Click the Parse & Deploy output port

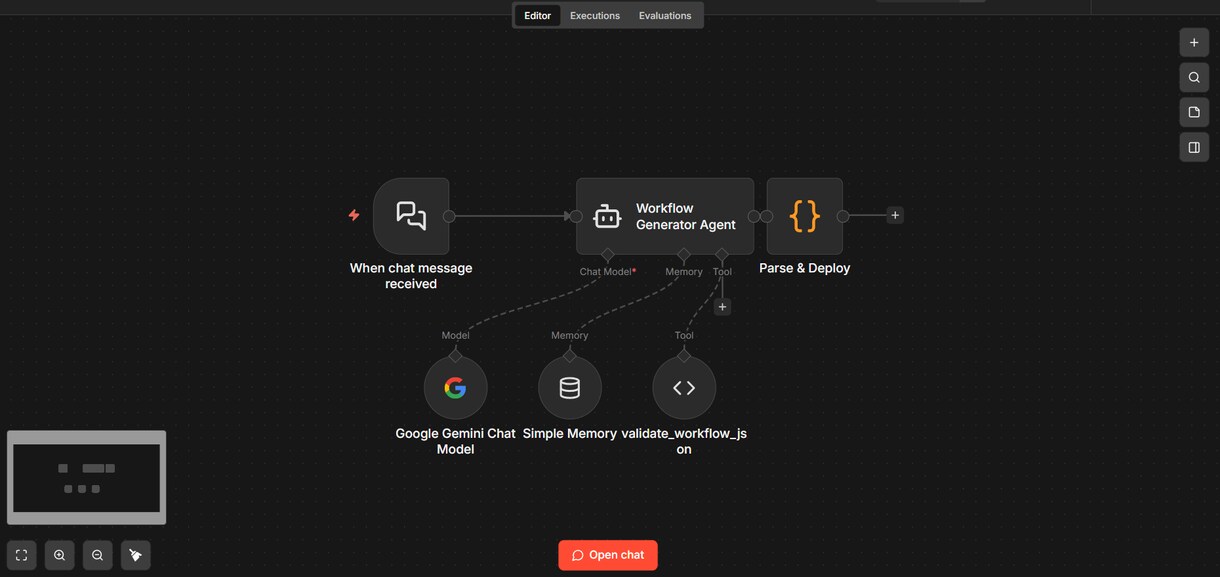click(843, 216)
